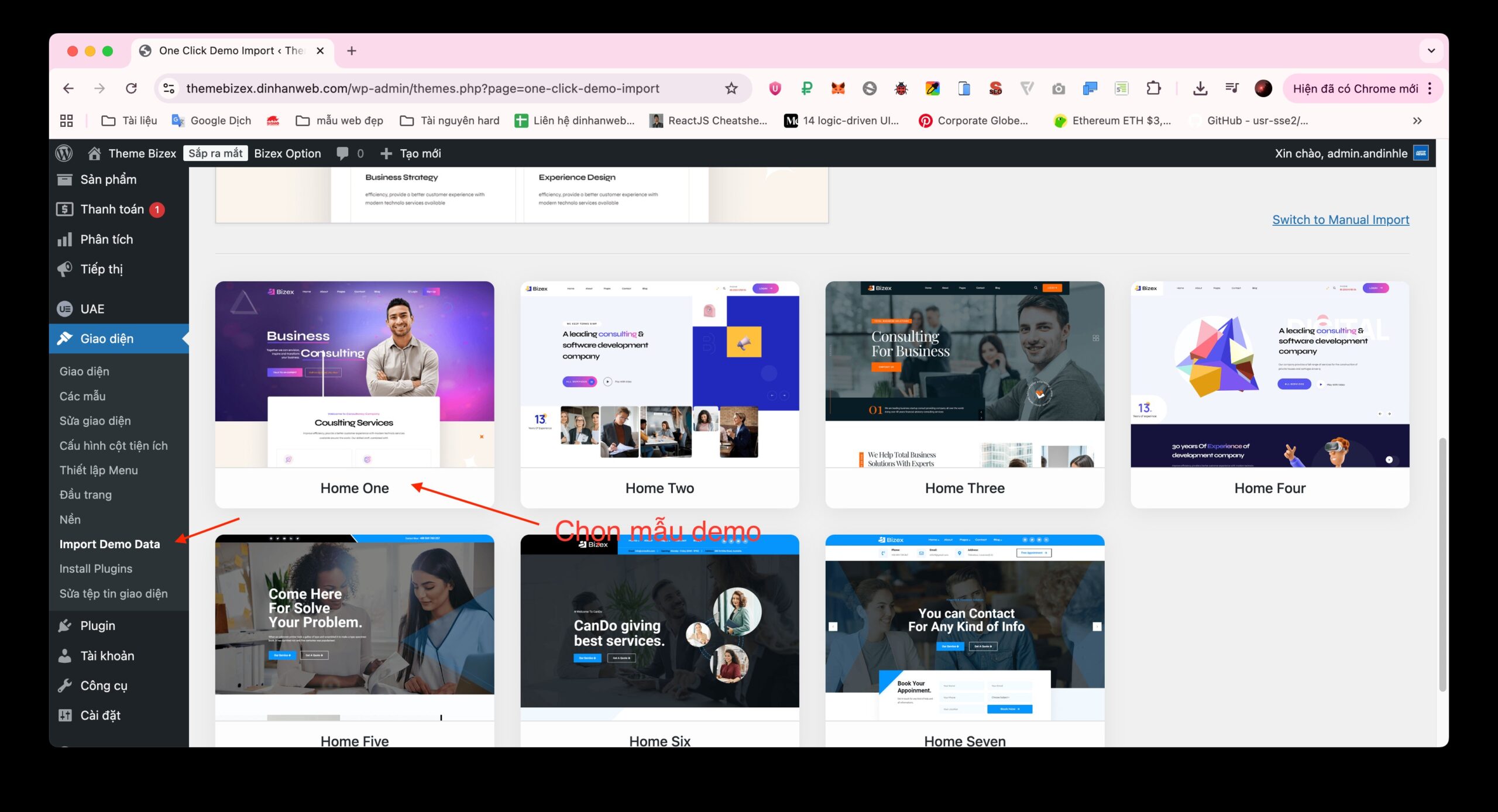Expand hidden bookmarks chevron
This screenshot has height=812, width=1498.
point(1417,121)
